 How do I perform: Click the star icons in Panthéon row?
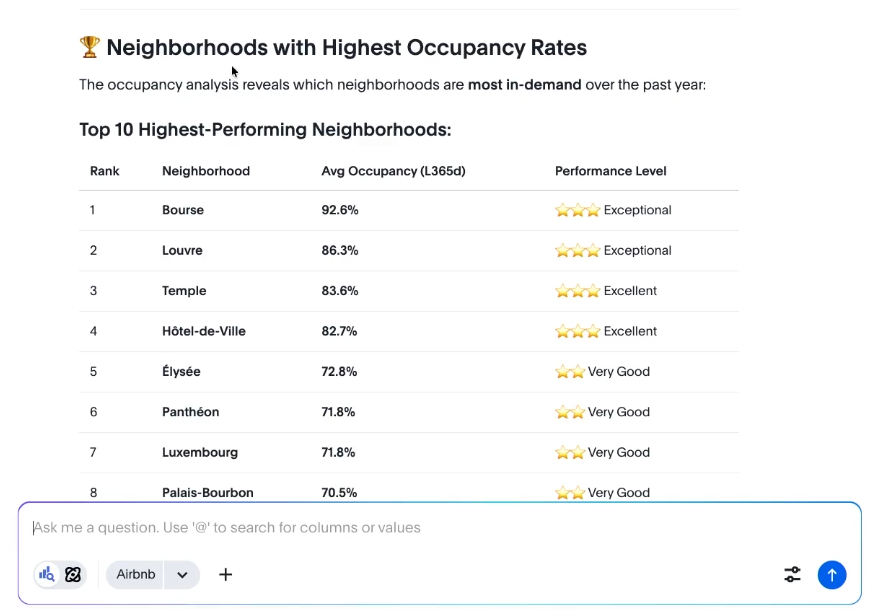570,412
